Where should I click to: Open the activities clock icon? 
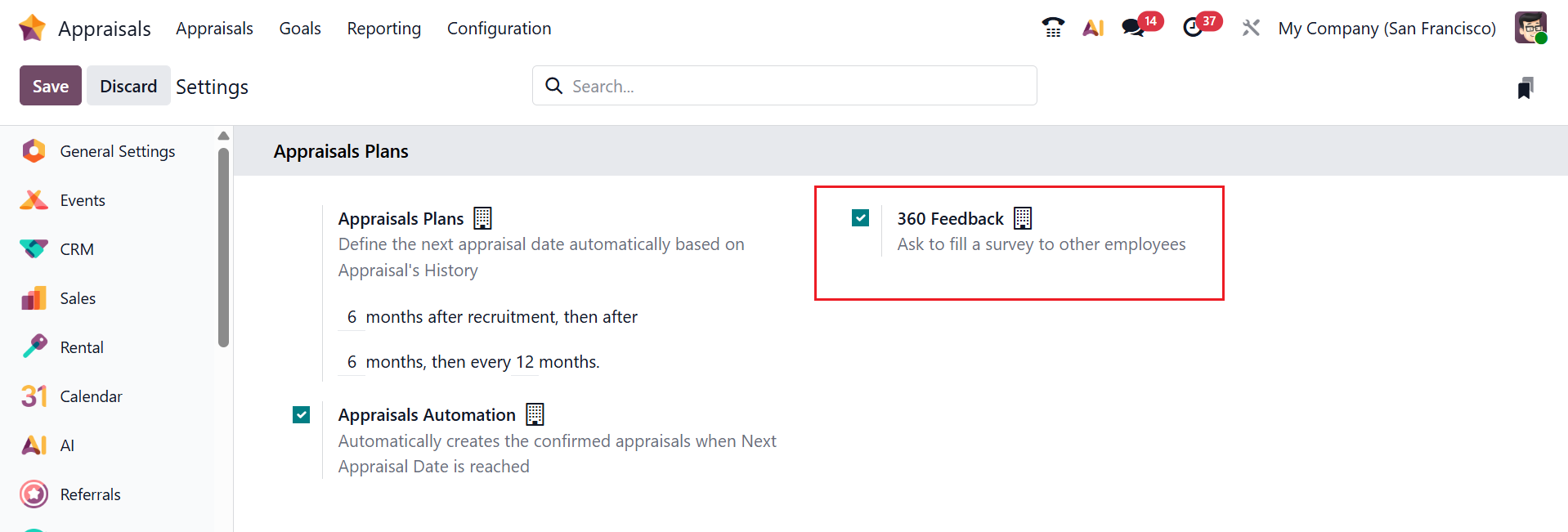pyautogui.click(x=1193, y=28)
